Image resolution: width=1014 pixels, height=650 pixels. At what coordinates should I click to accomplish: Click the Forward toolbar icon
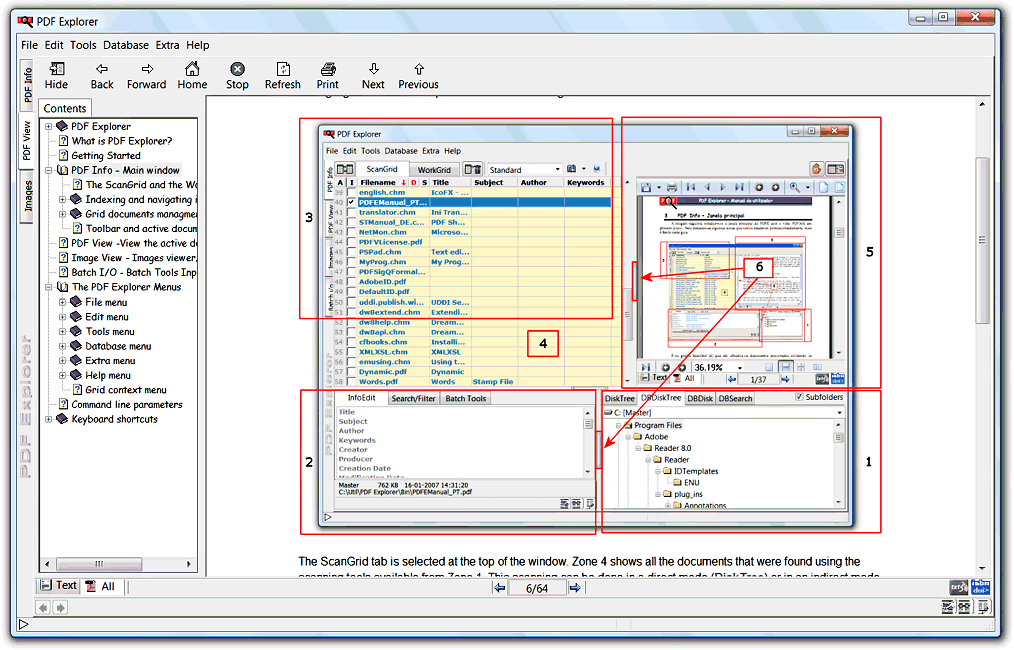(x=147, y=70)
